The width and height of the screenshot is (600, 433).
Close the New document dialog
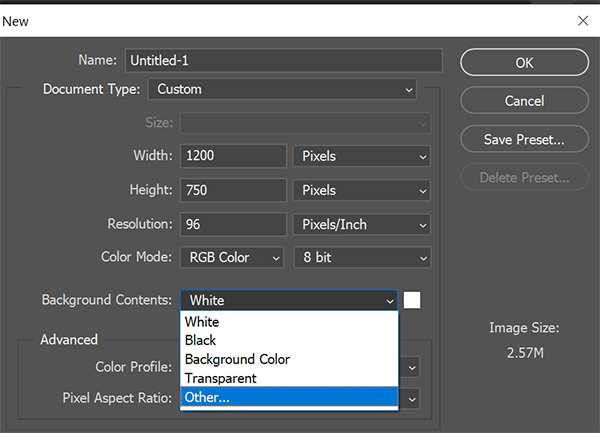pos(583,20)
